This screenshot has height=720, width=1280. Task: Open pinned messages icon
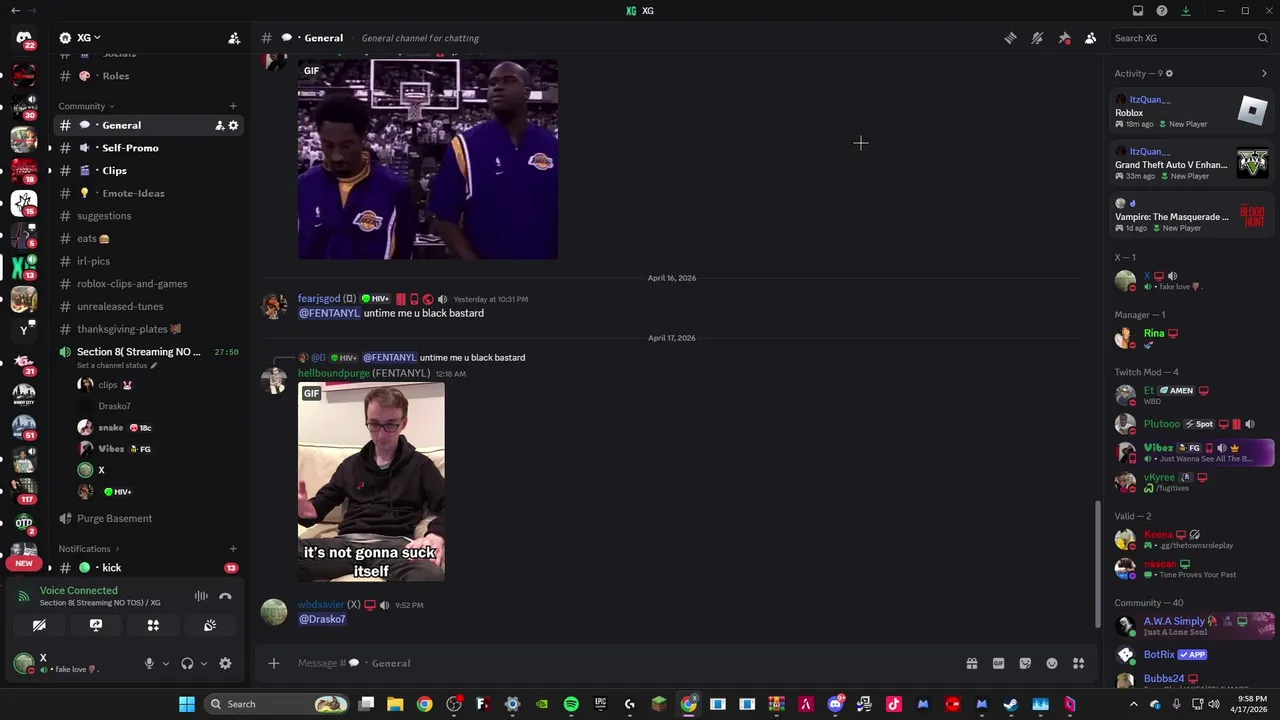(x=1064, y=38)
